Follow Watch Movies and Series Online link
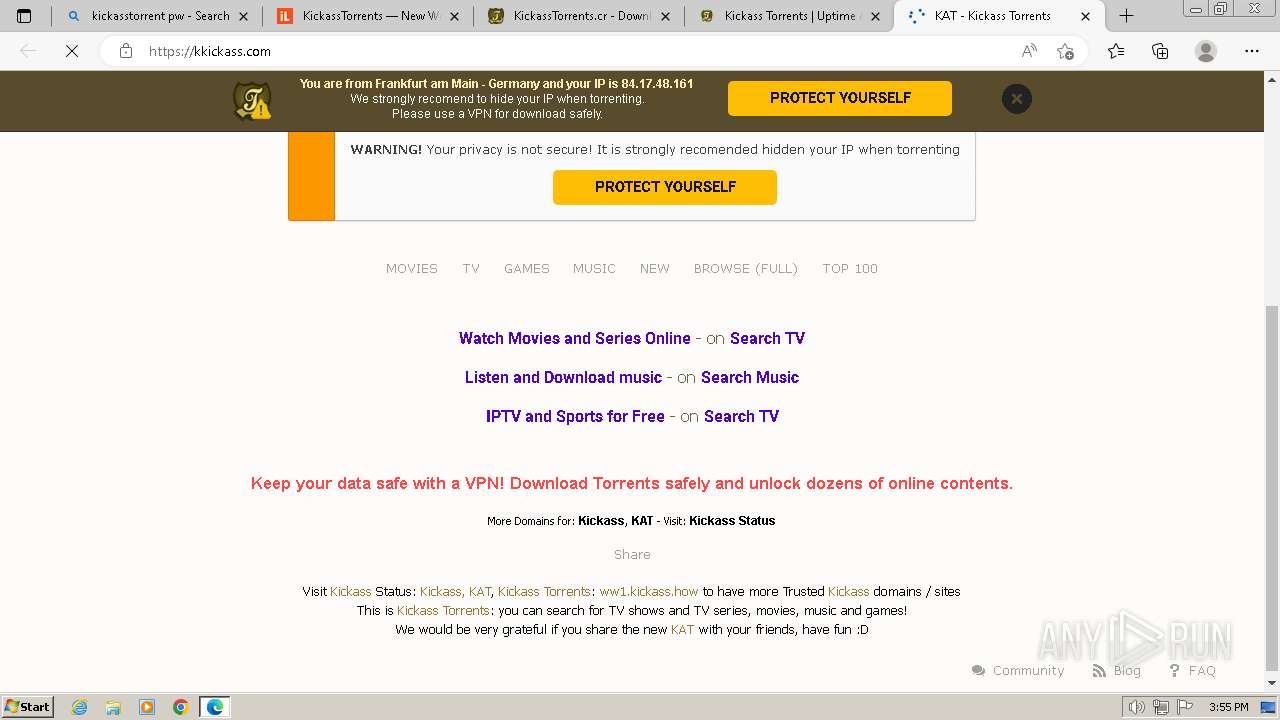 click(x=575, y=338)
